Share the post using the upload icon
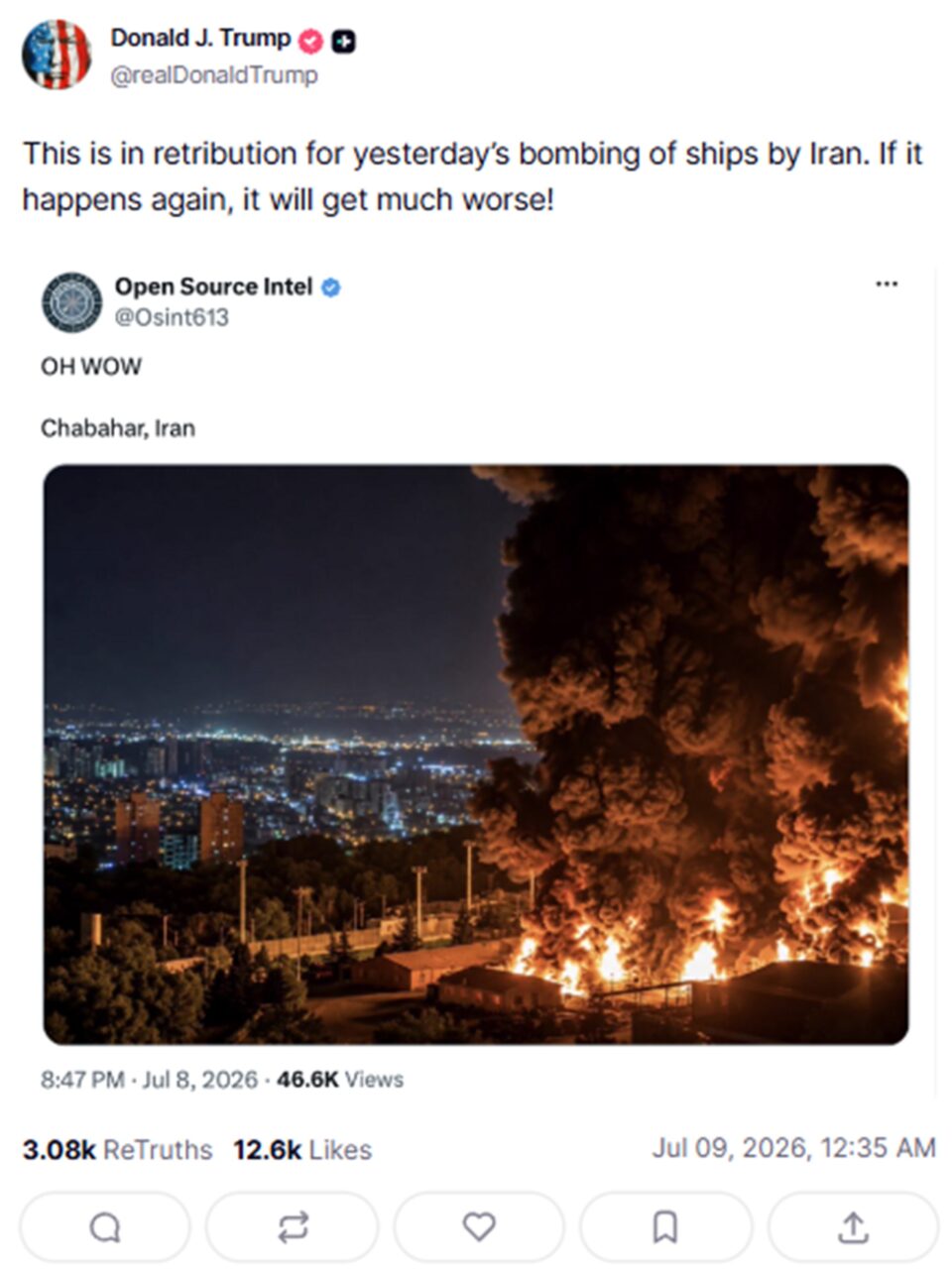 coord(853,1227)
